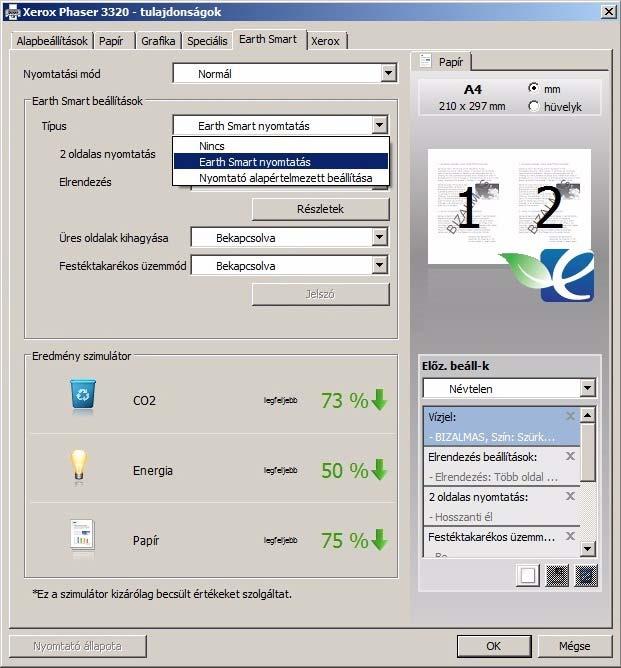Viewport: 621px width, 668px height.
Task: Open the Névtelen presets dropdown
Action: coord(587,388)
